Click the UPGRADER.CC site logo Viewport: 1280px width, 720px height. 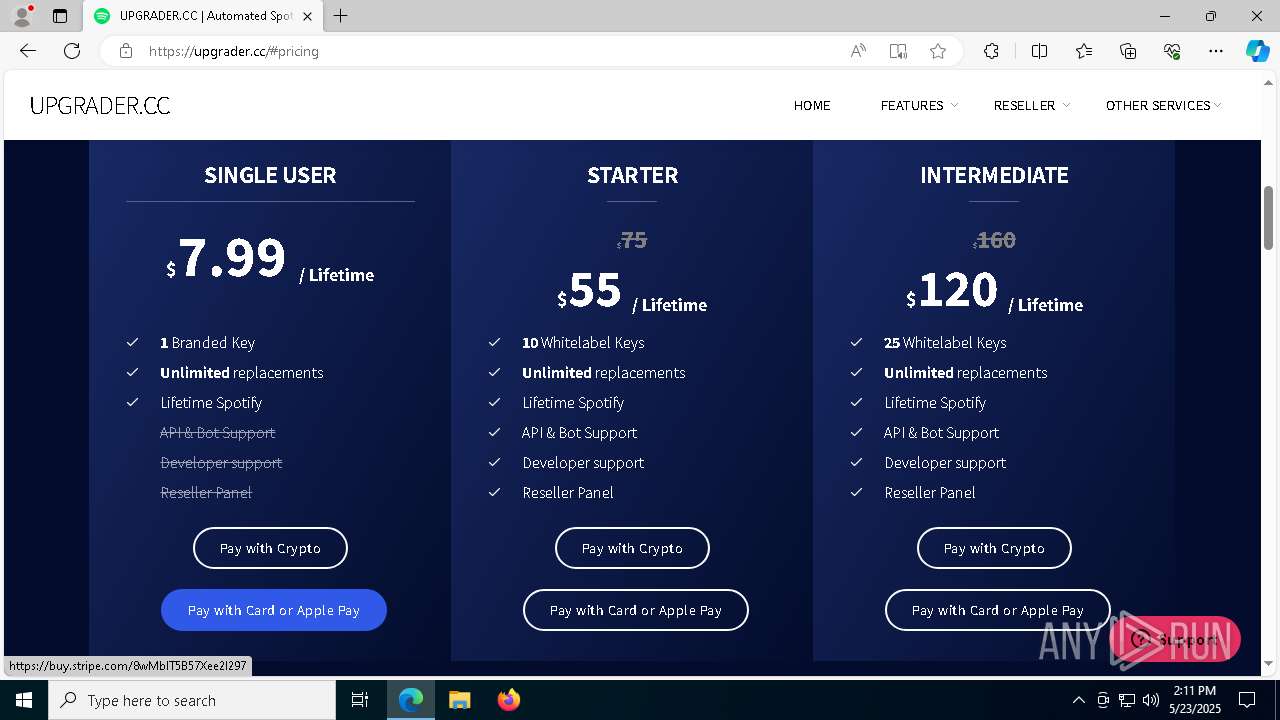click(x=100, y=106)
